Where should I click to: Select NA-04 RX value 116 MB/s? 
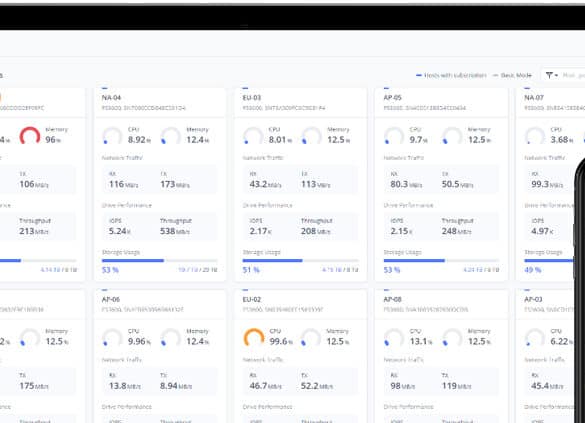[123, 184]
